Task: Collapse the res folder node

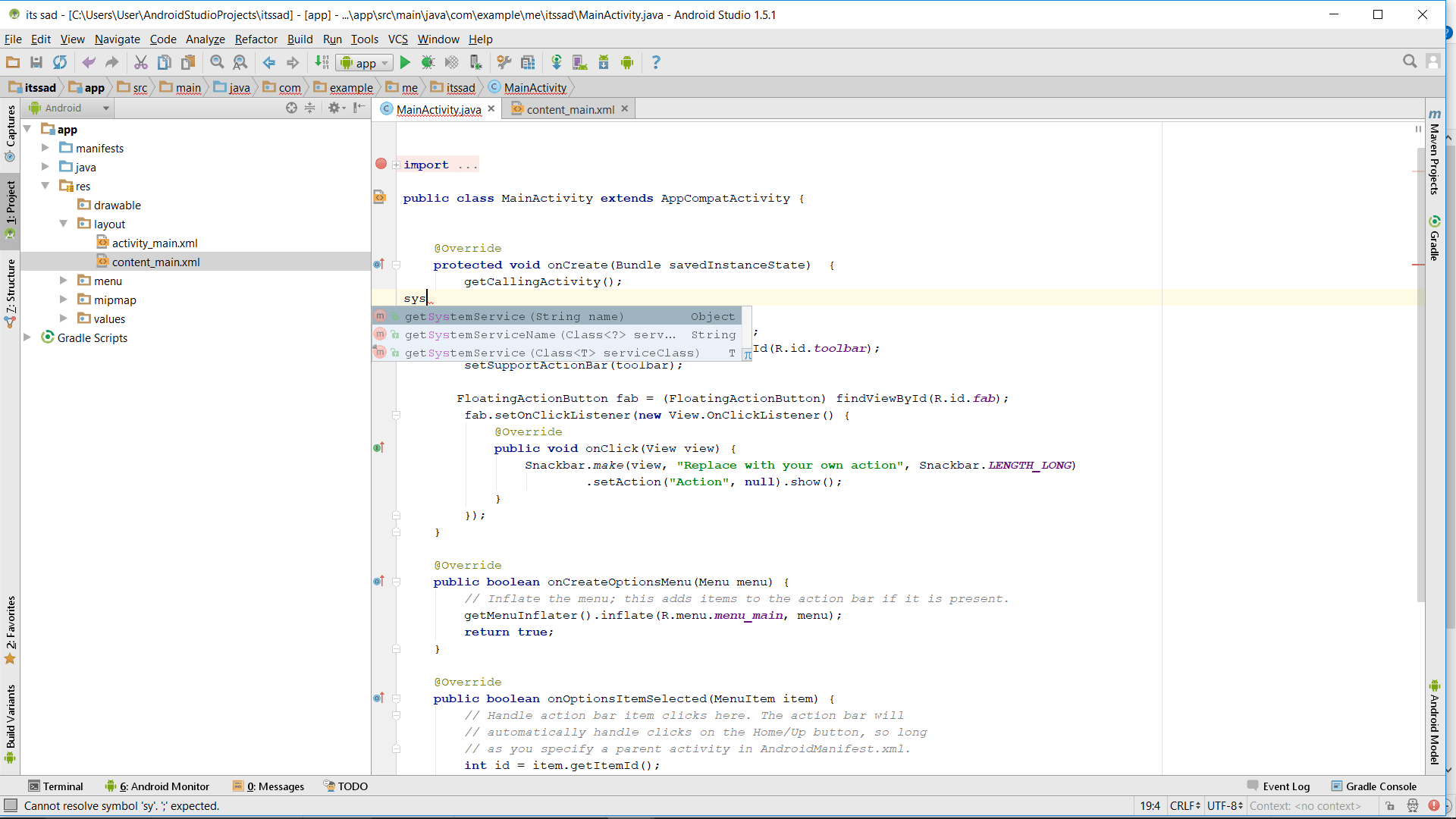Action: click(45, 186)
